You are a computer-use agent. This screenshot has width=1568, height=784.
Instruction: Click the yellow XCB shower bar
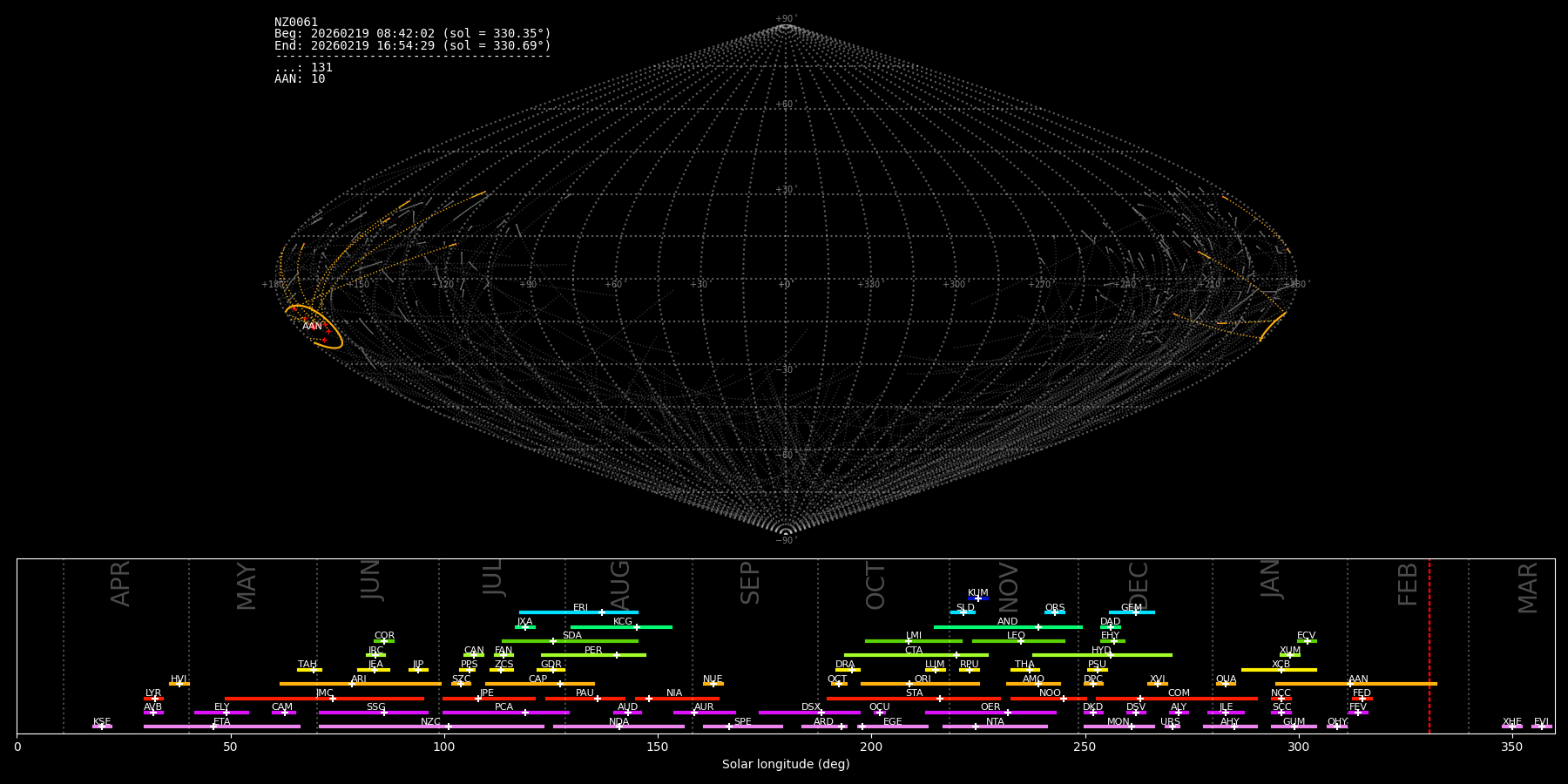point(1279,670)
